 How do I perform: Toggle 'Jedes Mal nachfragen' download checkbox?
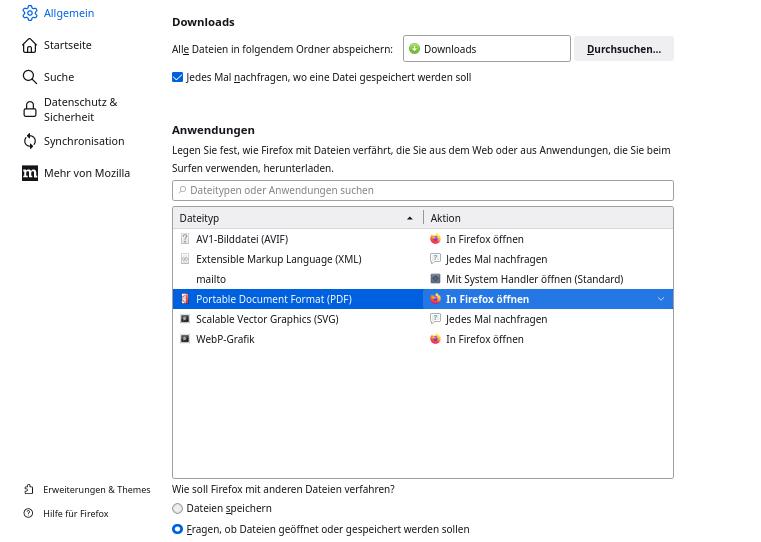pyautogui.click(x=178, y=77)
